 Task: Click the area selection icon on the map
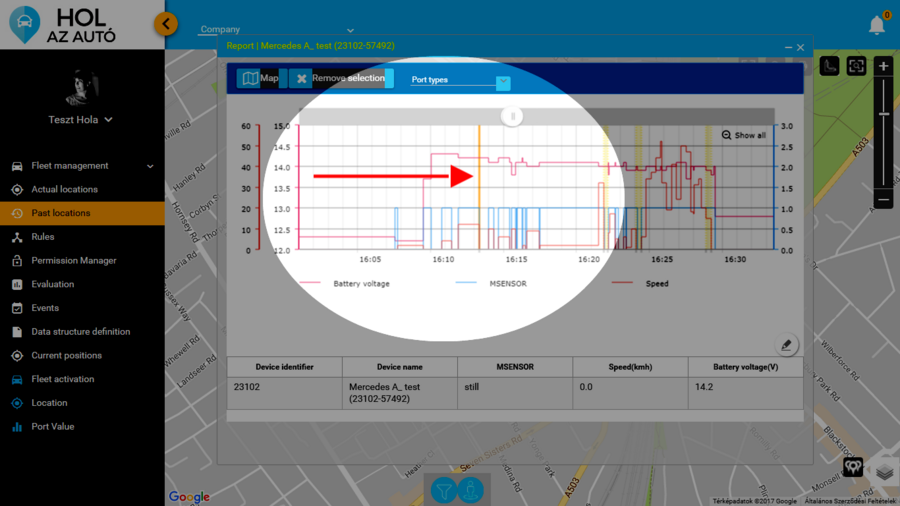tap(856, 66)
